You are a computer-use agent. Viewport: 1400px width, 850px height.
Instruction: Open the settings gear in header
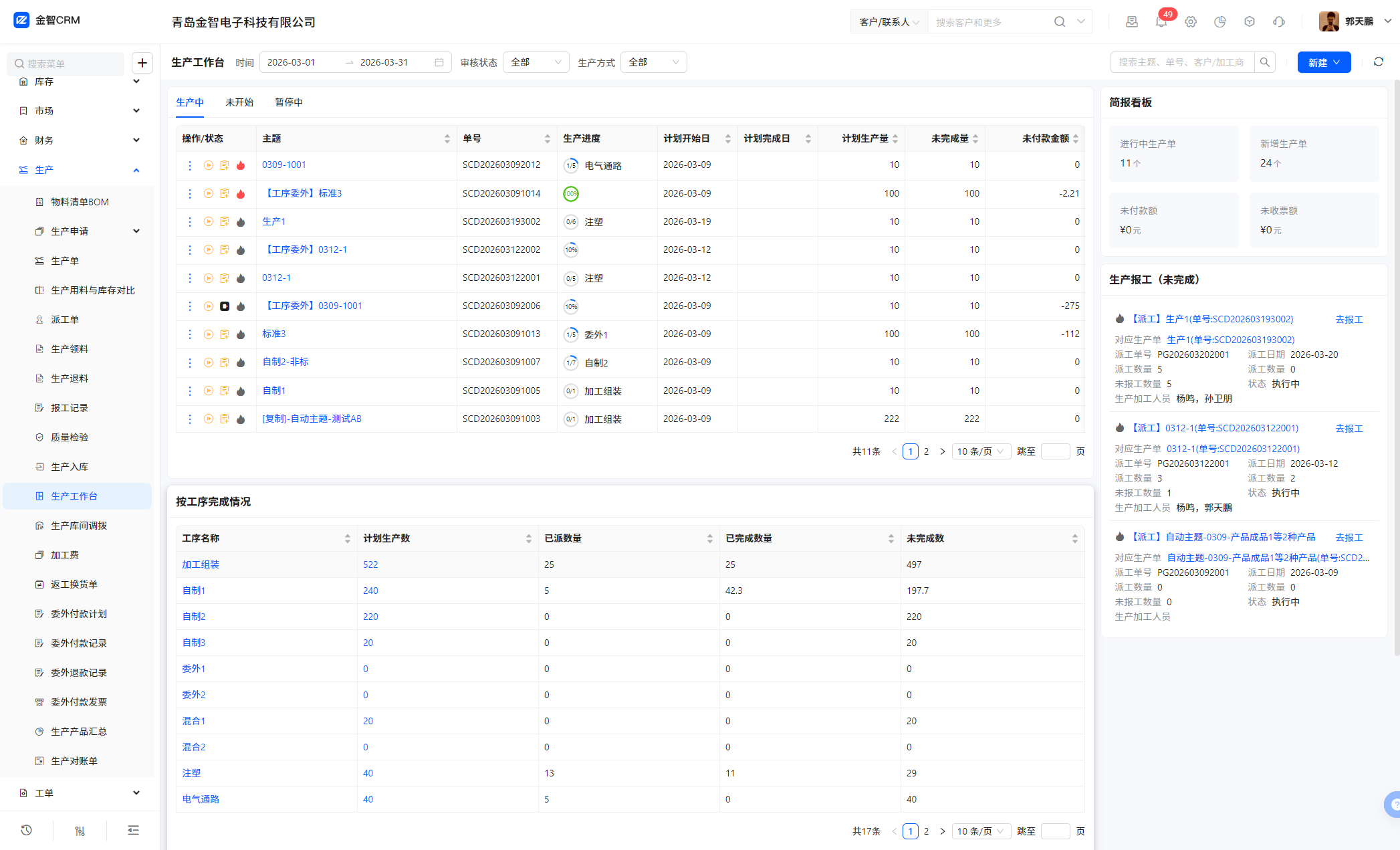tap(1191, 22)
